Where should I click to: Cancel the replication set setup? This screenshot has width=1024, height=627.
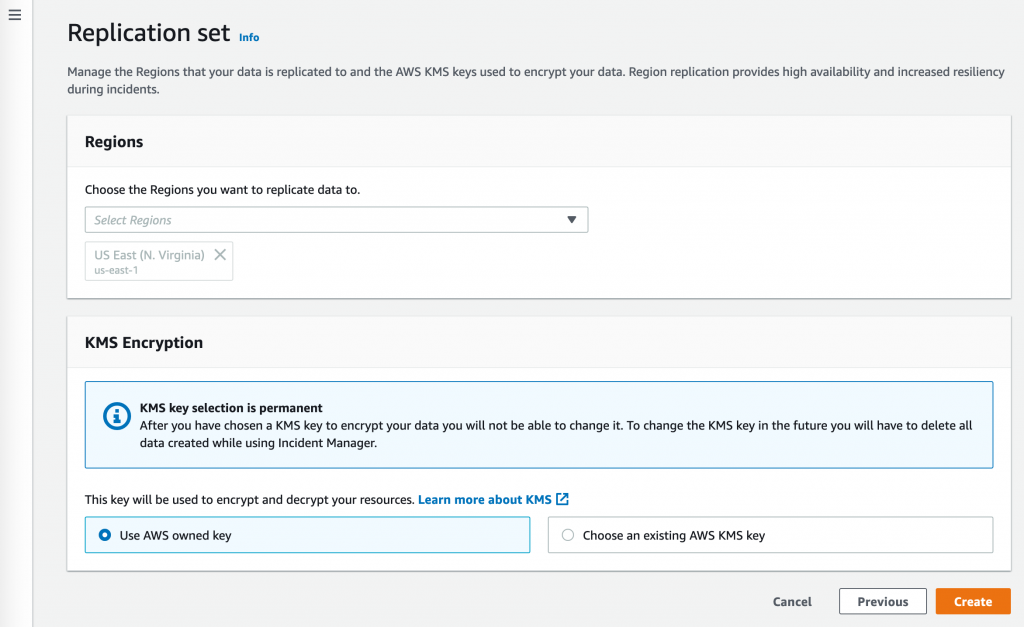pyautogui.click(x=791, y=601)
